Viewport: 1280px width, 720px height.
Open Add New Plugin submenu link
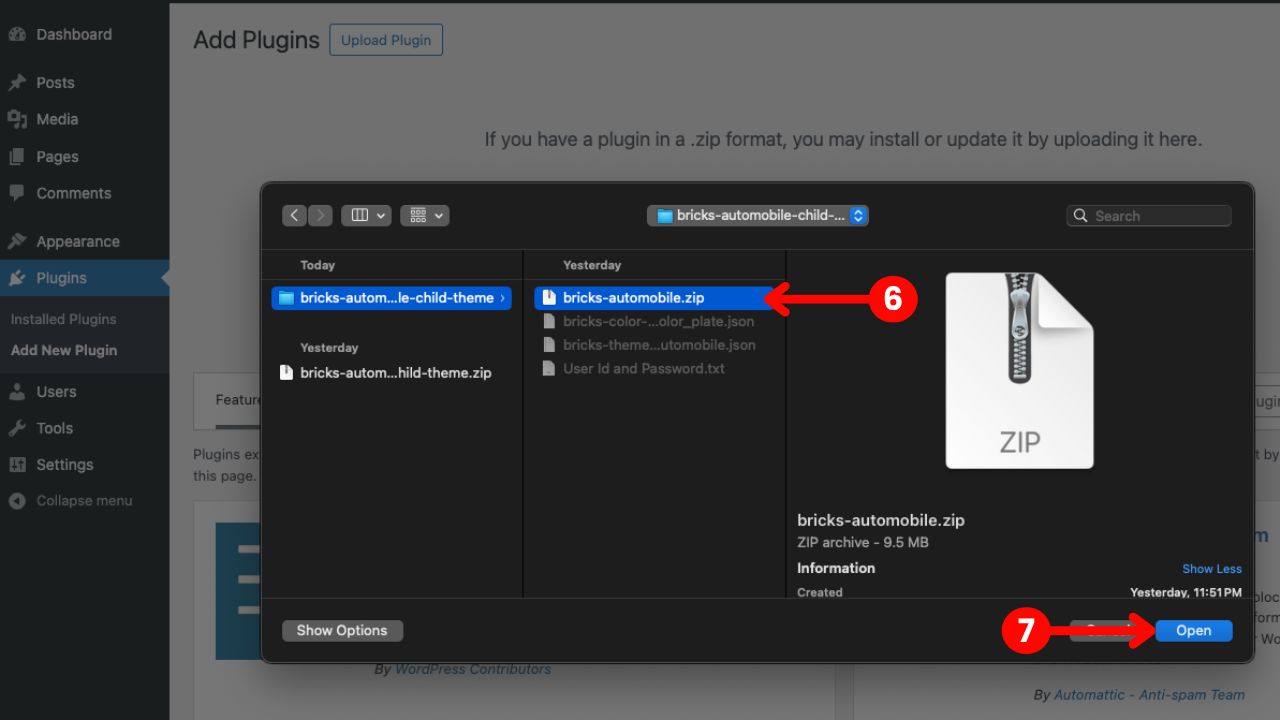64,350
